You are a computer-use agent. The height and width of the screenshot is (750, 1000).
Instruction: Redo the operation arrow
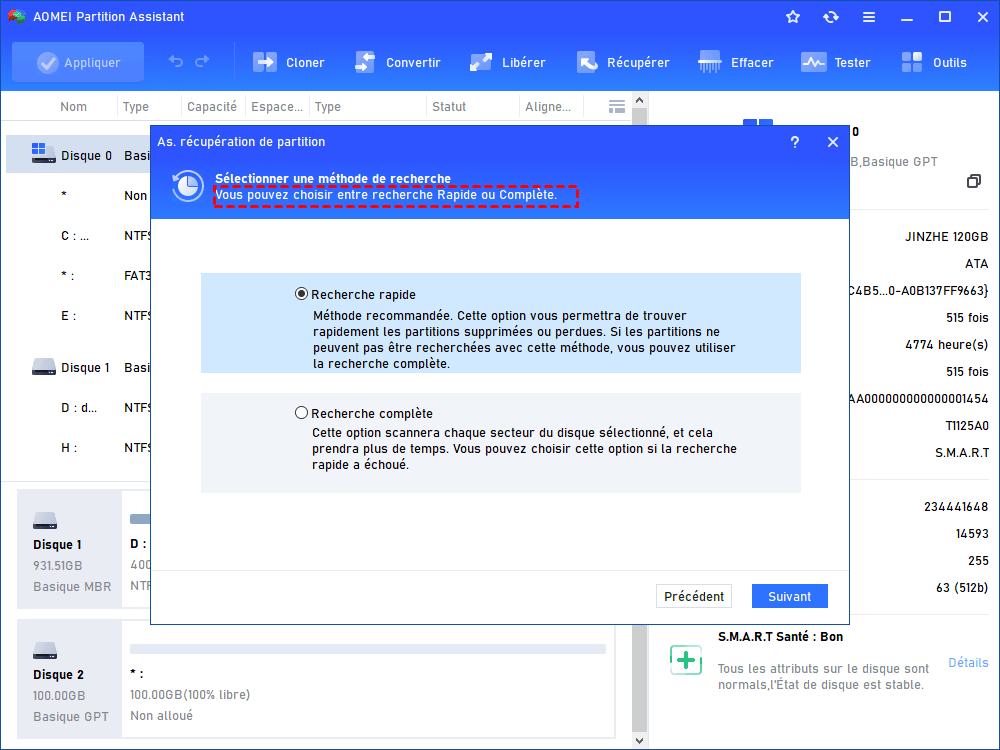tap(202, 61)
